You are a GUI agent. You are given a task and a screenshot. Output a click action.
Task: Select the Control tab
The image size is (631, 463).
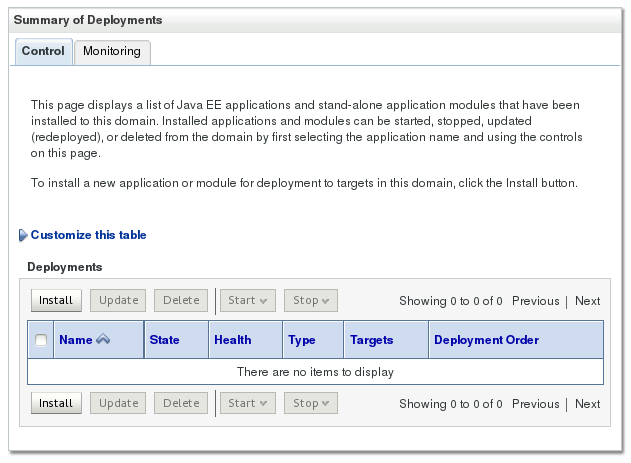(x=43, y=51)
